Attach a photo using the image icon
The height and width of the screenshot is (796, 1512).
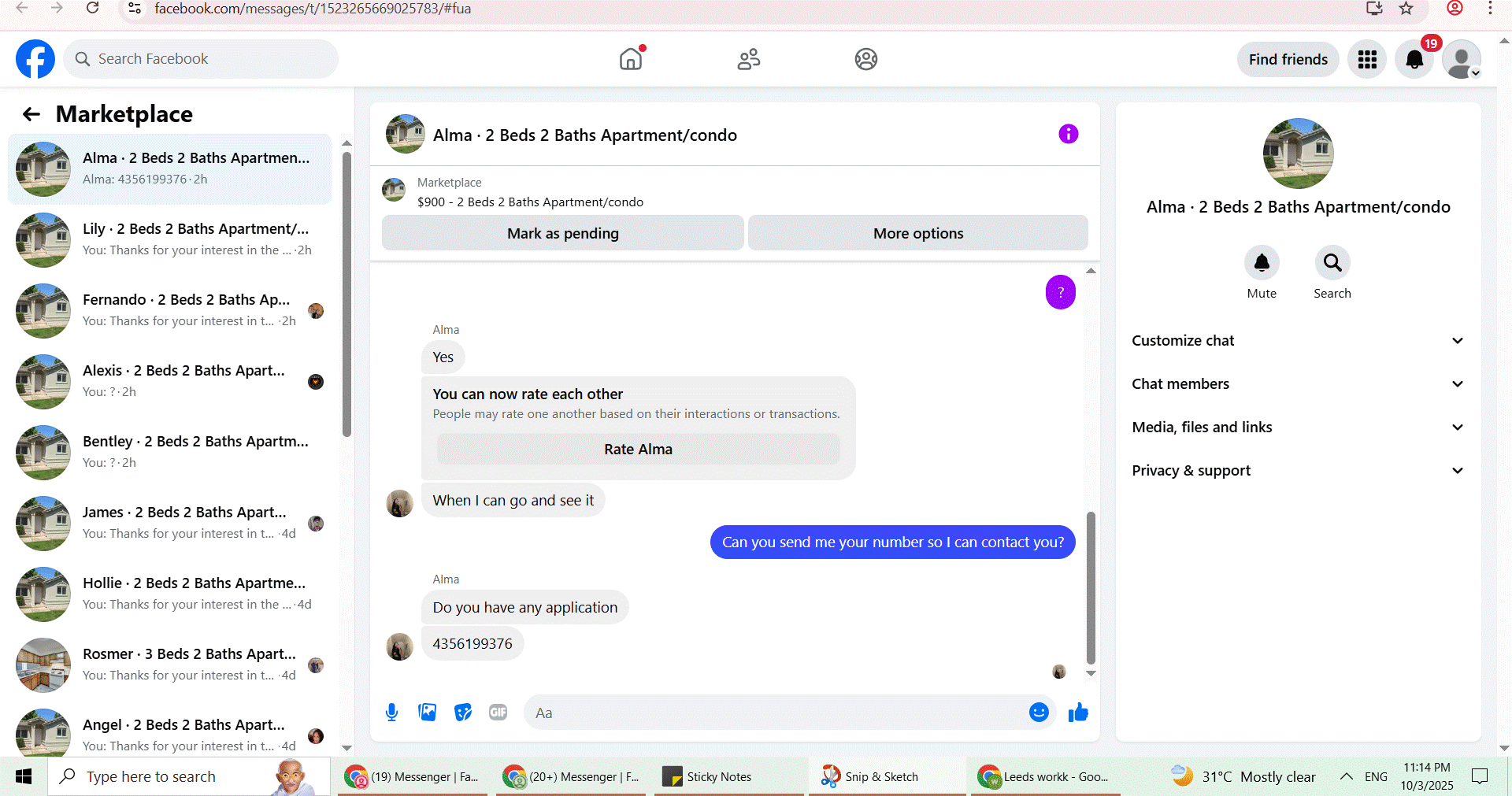(x=428, y=713)
